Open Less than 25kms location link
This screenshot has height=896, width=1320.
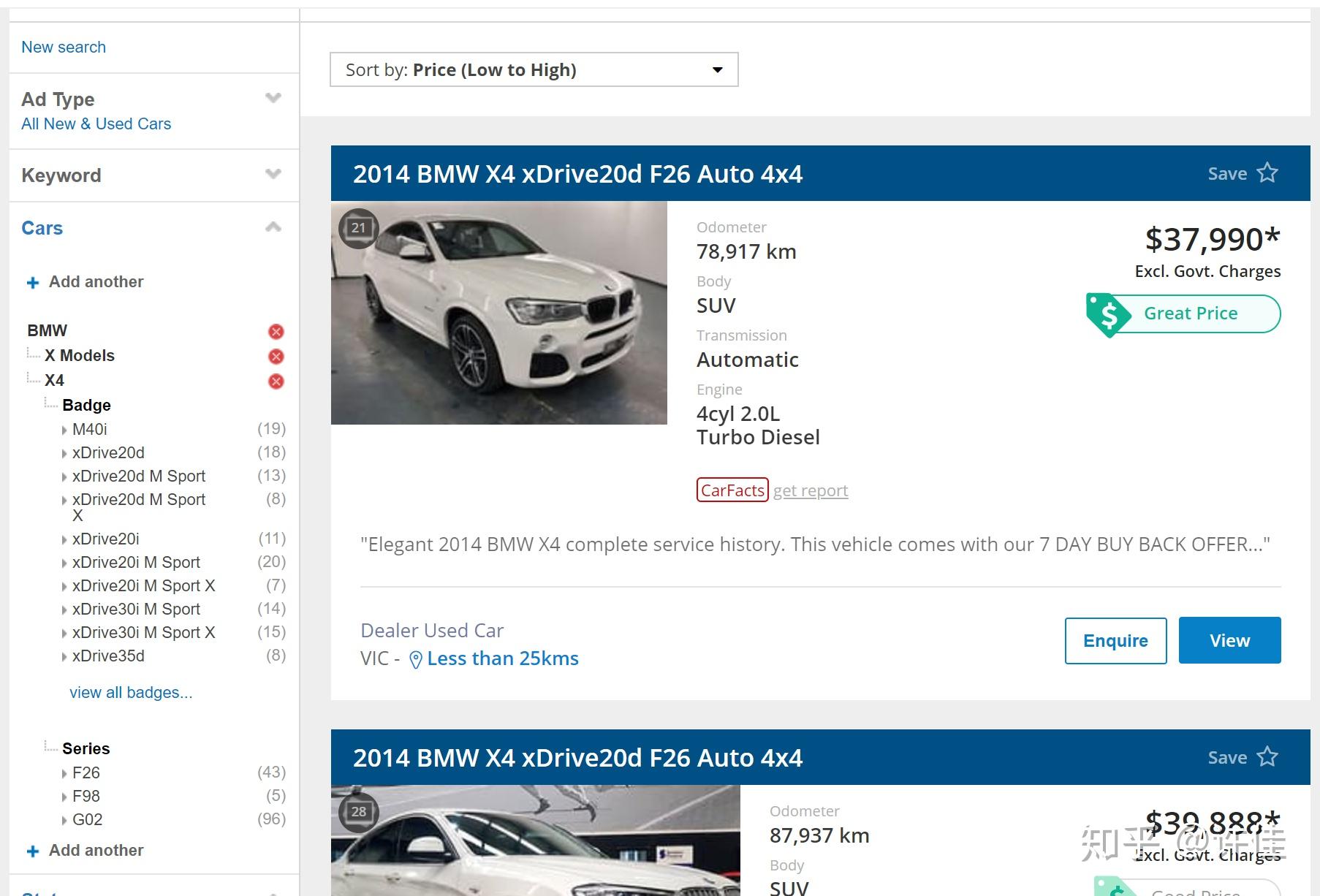[x=503, y=658]
